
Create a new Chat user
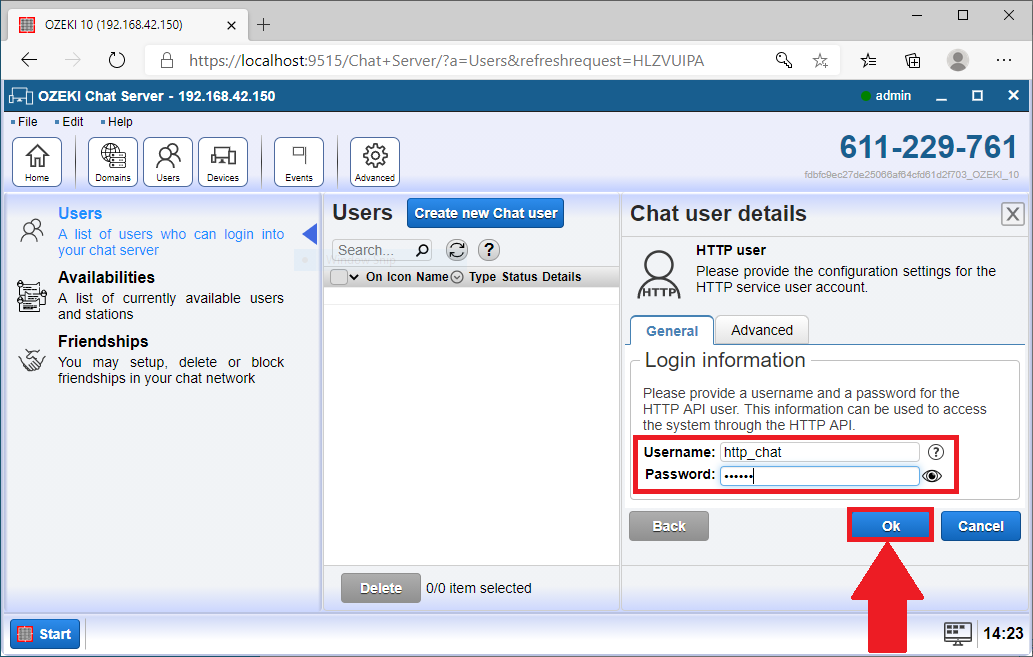click(x=485, y=213)
